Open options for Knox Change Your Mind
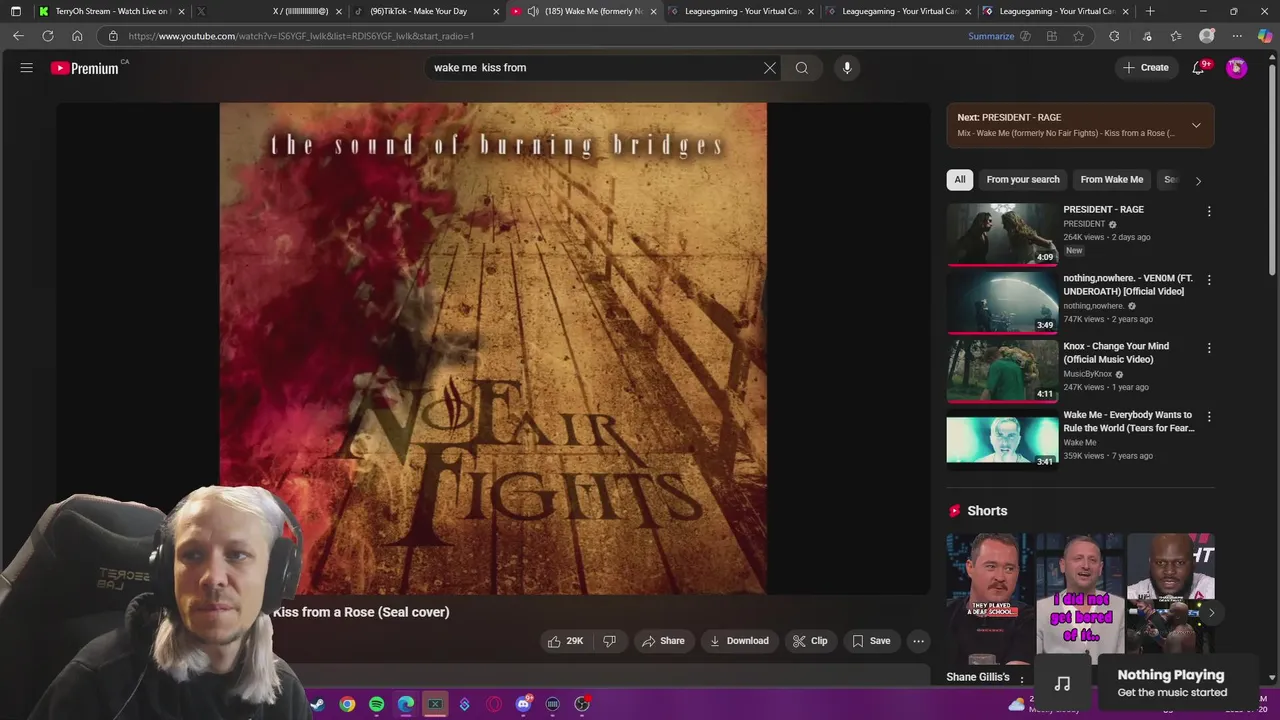The height and width of the screenshot is (720, 1280). coord(1209,348)
